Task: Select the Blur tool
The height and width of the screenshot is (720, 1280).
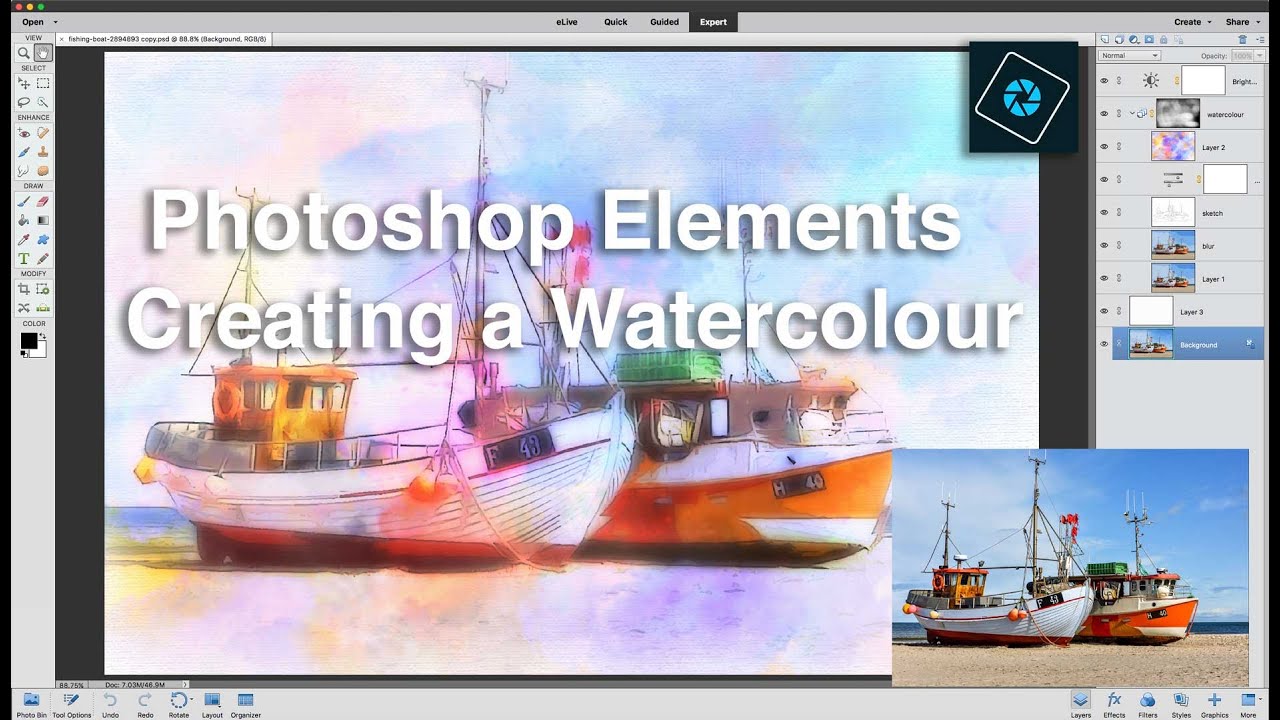Action: [x=24, y=170]
